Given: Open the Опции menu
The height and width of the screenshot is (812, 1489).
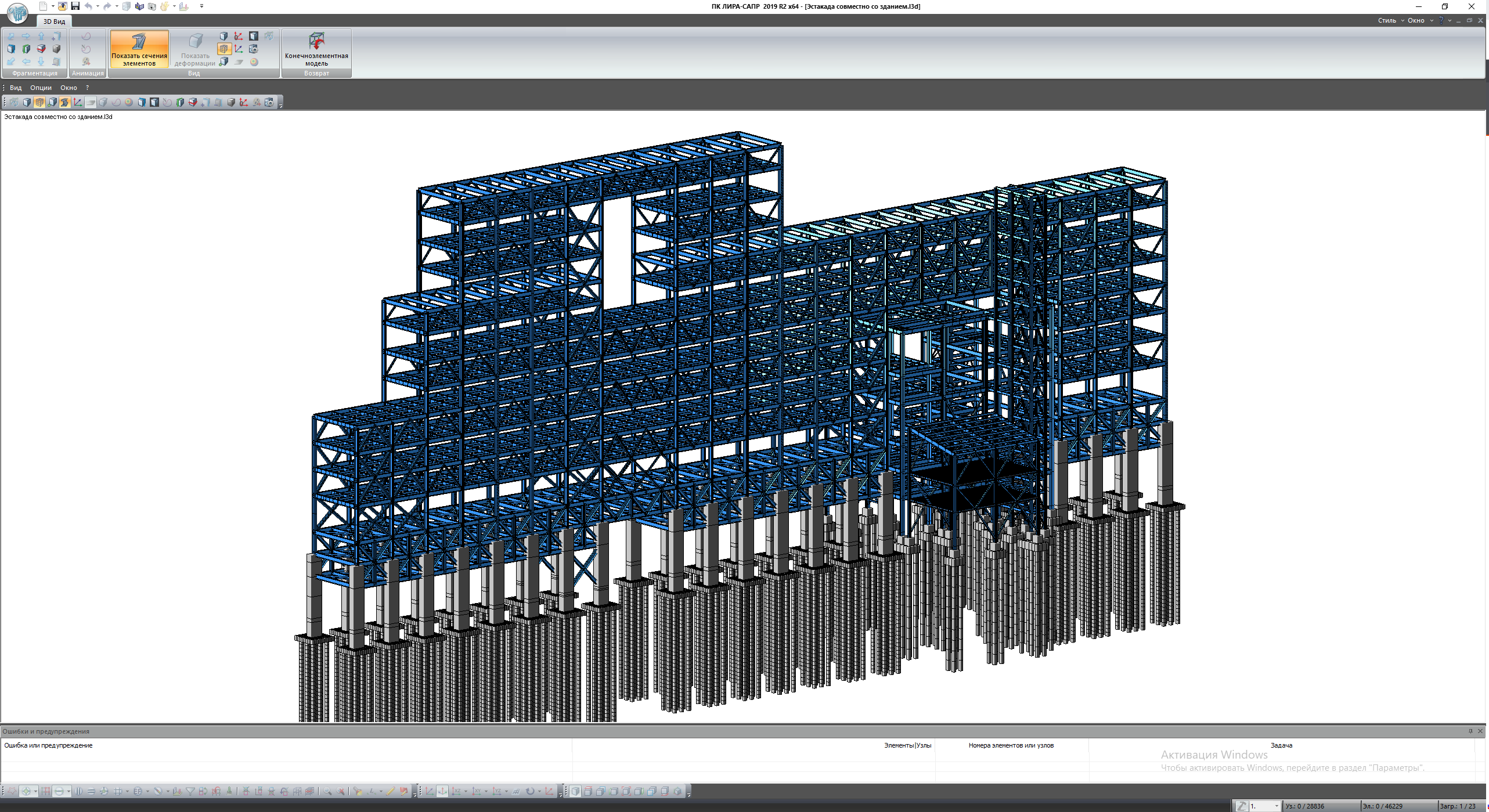Looking at the screenshot, I should point(41,88).
